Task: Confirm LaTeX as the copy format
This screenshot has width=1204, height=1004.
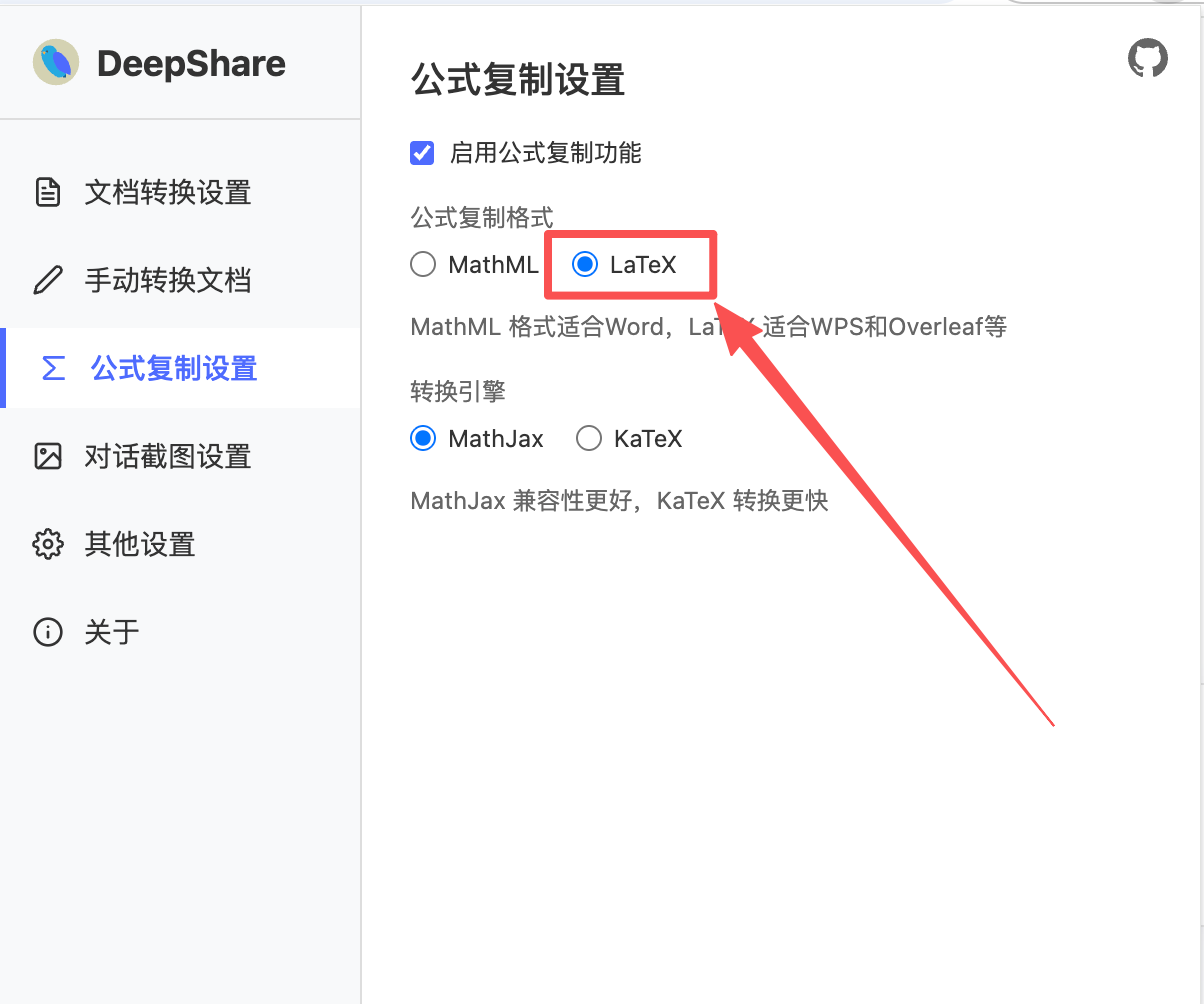Action: point(585,264)
